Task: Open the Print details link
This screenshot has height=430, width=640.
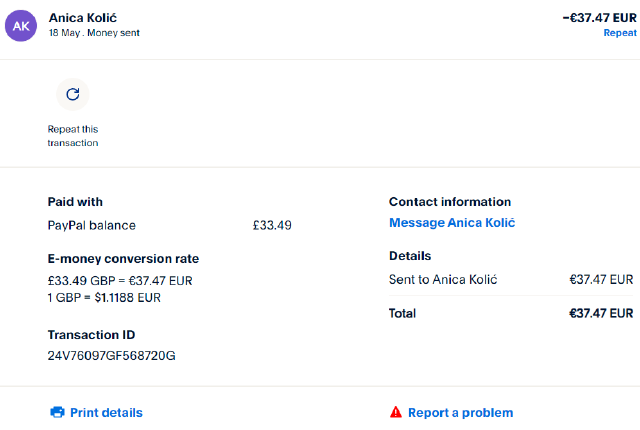Action: pyautogui.click(x=106, y=412)
